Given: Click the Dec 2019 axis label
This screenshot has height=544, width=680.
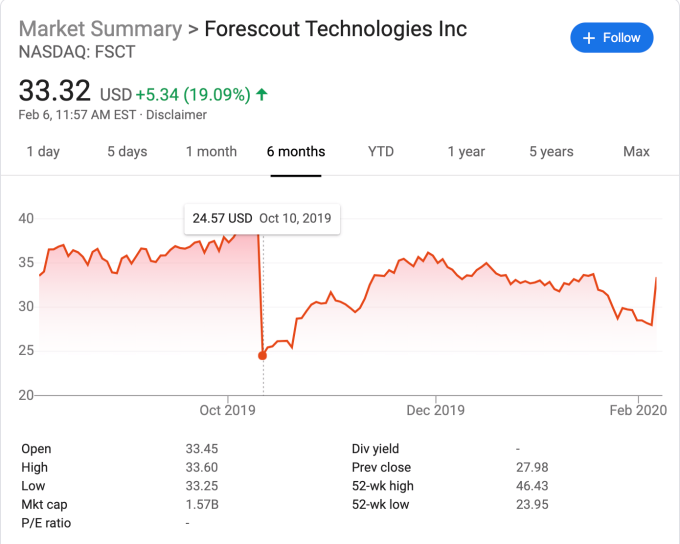Looking at the screenshot, I should (x=436, y=410).
